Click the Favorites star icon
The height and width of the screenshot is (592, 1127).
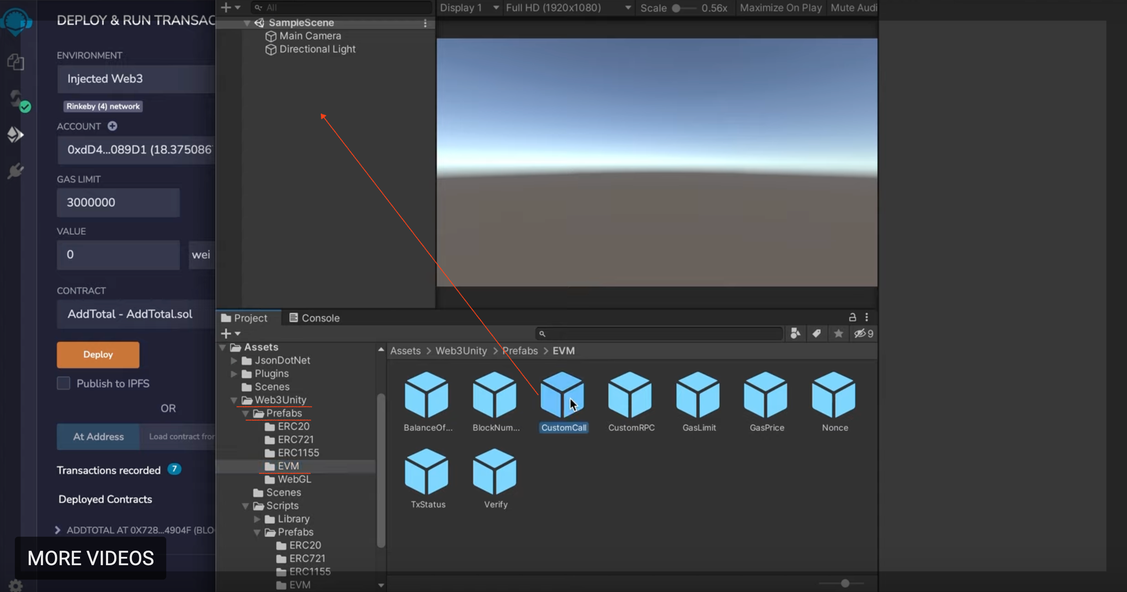click(838, 333)
